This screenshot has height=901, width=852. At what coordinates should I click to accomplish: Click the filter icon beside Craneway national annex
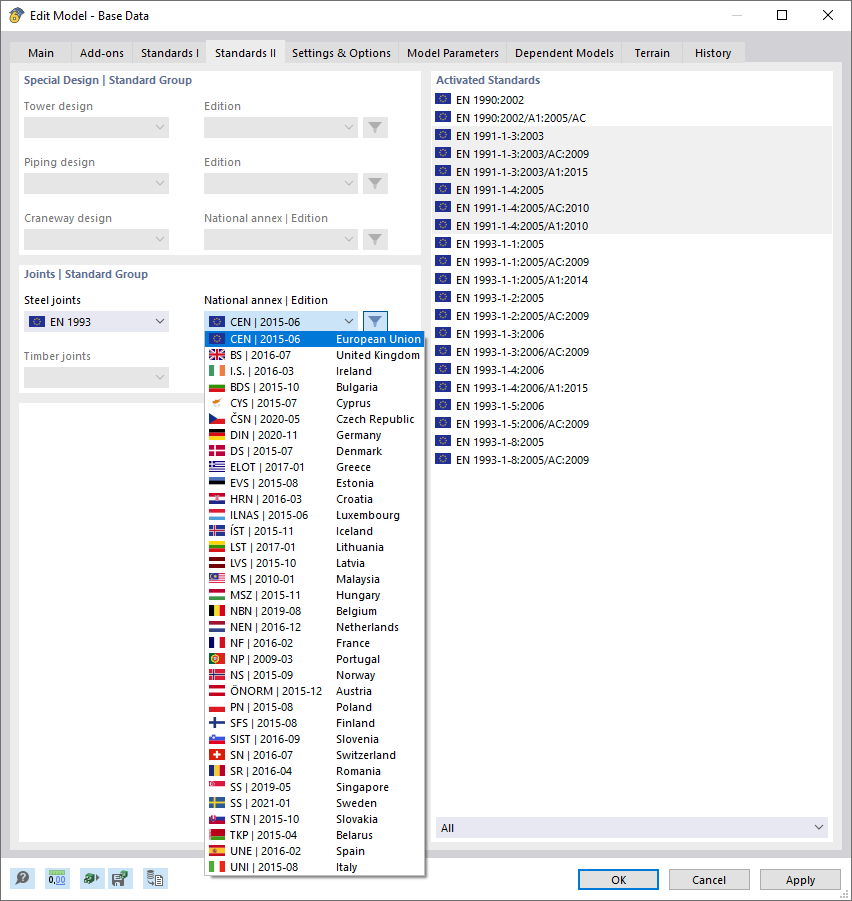[375, 239]
